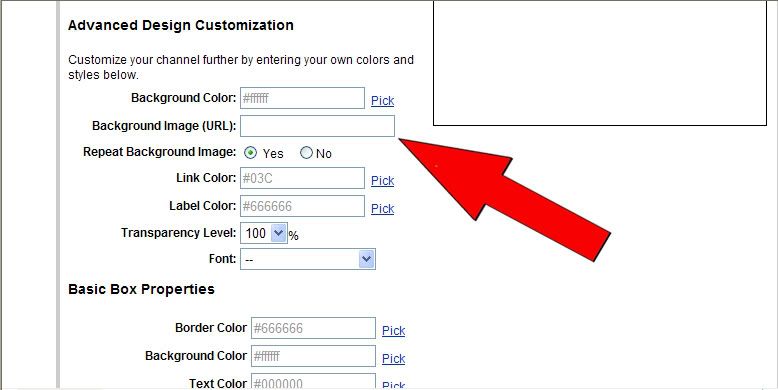Click the Repeat Background Image label
This screenshot has height=390, width=778.
click(160, 152)
